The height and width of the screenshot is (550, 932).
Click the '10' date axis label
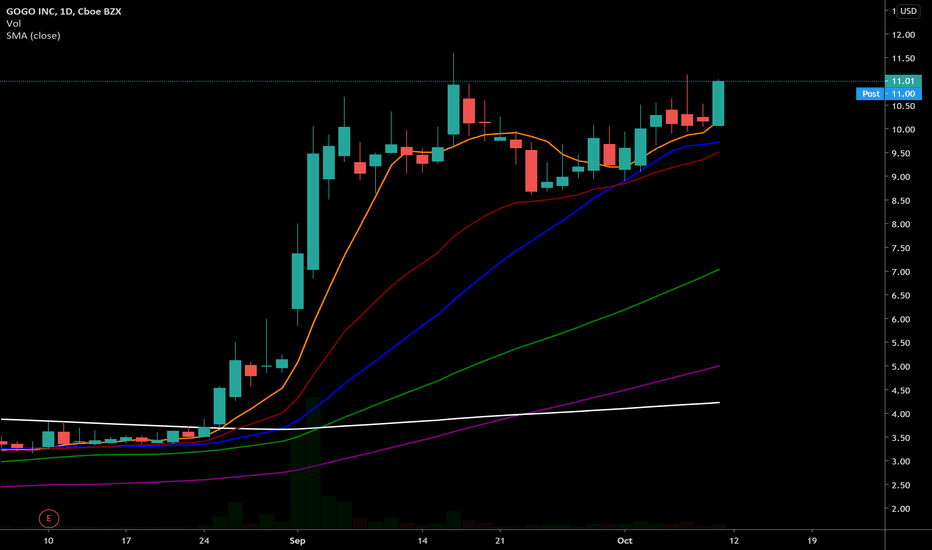(x=48, y=540)
